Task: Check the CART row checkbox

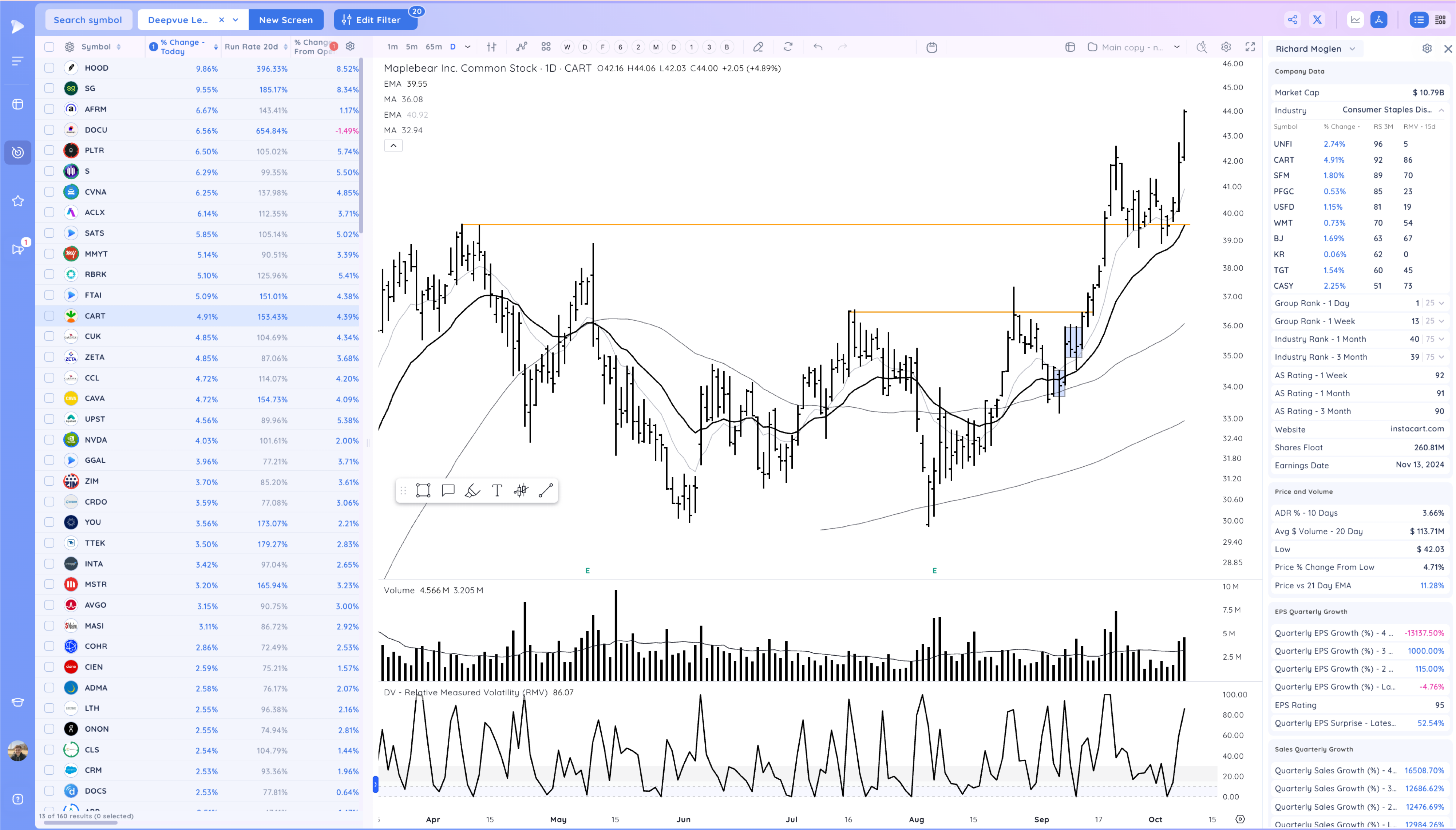Action: (50, 316)
